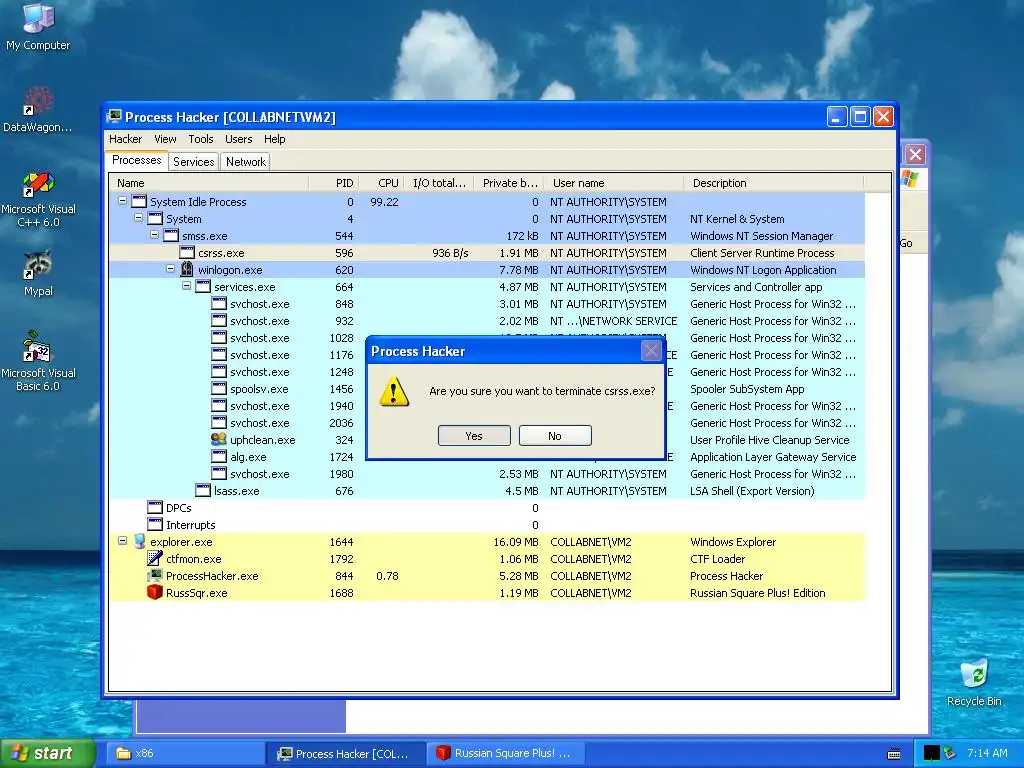Select the Microsoft Visual Basic 6.0 icon
The height and width of the screenshot is (768, 1024).
pyautogui.click(x=38, y=361)
